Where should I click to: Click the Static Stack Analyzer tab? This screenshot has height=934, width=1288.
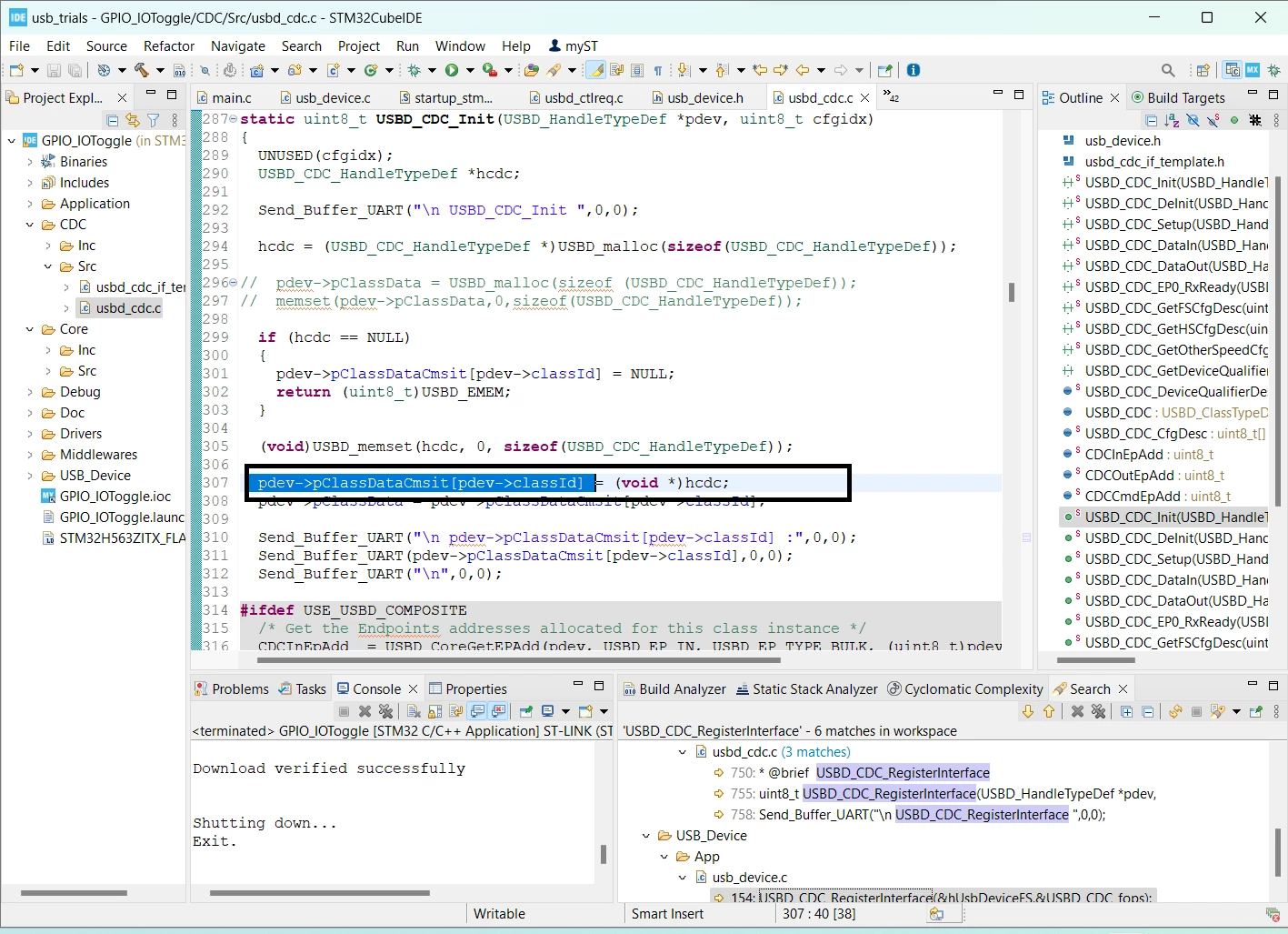click(807, 688)
